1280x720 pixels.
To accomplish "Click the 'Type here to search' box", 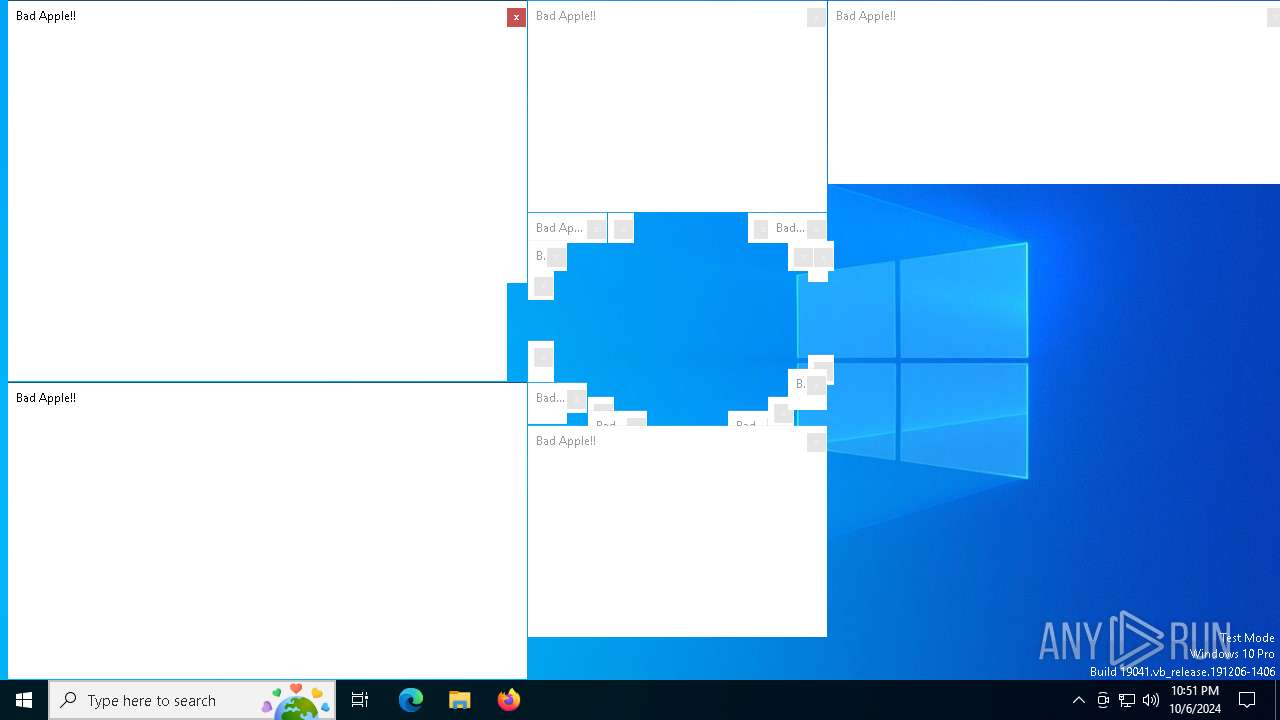I will click(192, 700).
